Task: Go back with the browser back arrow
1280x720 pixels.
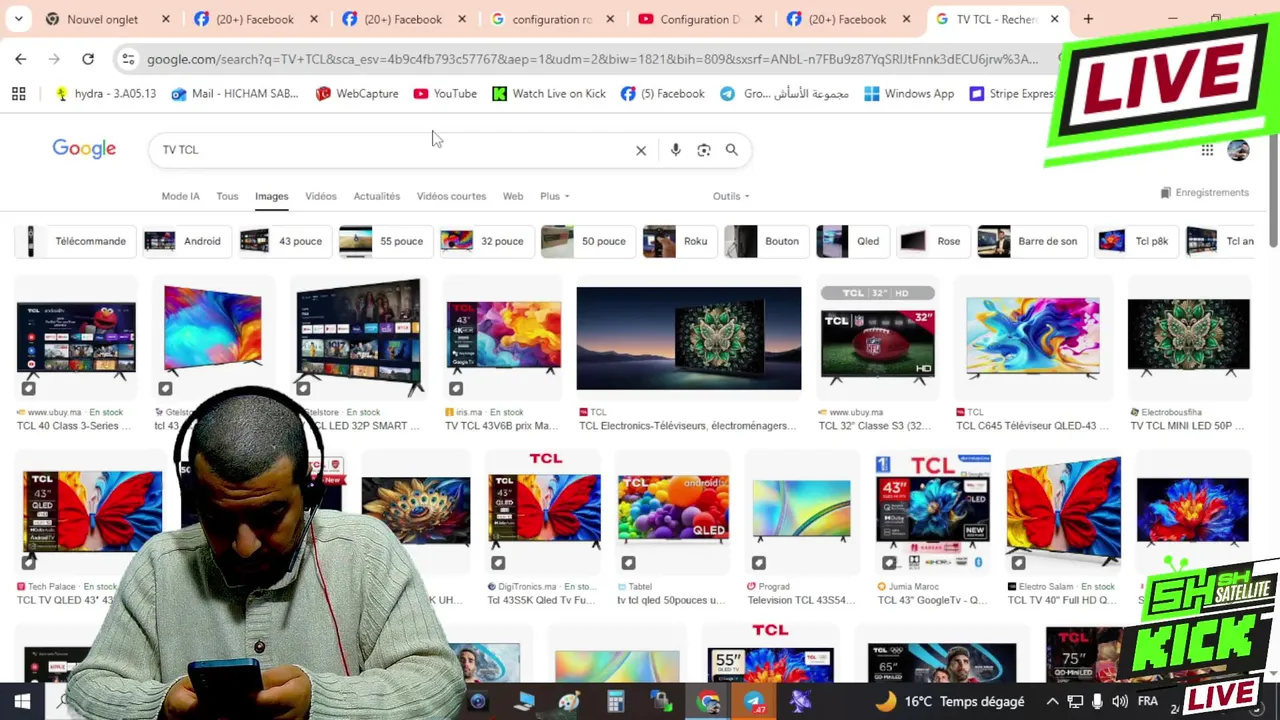Action: [21, 59]
